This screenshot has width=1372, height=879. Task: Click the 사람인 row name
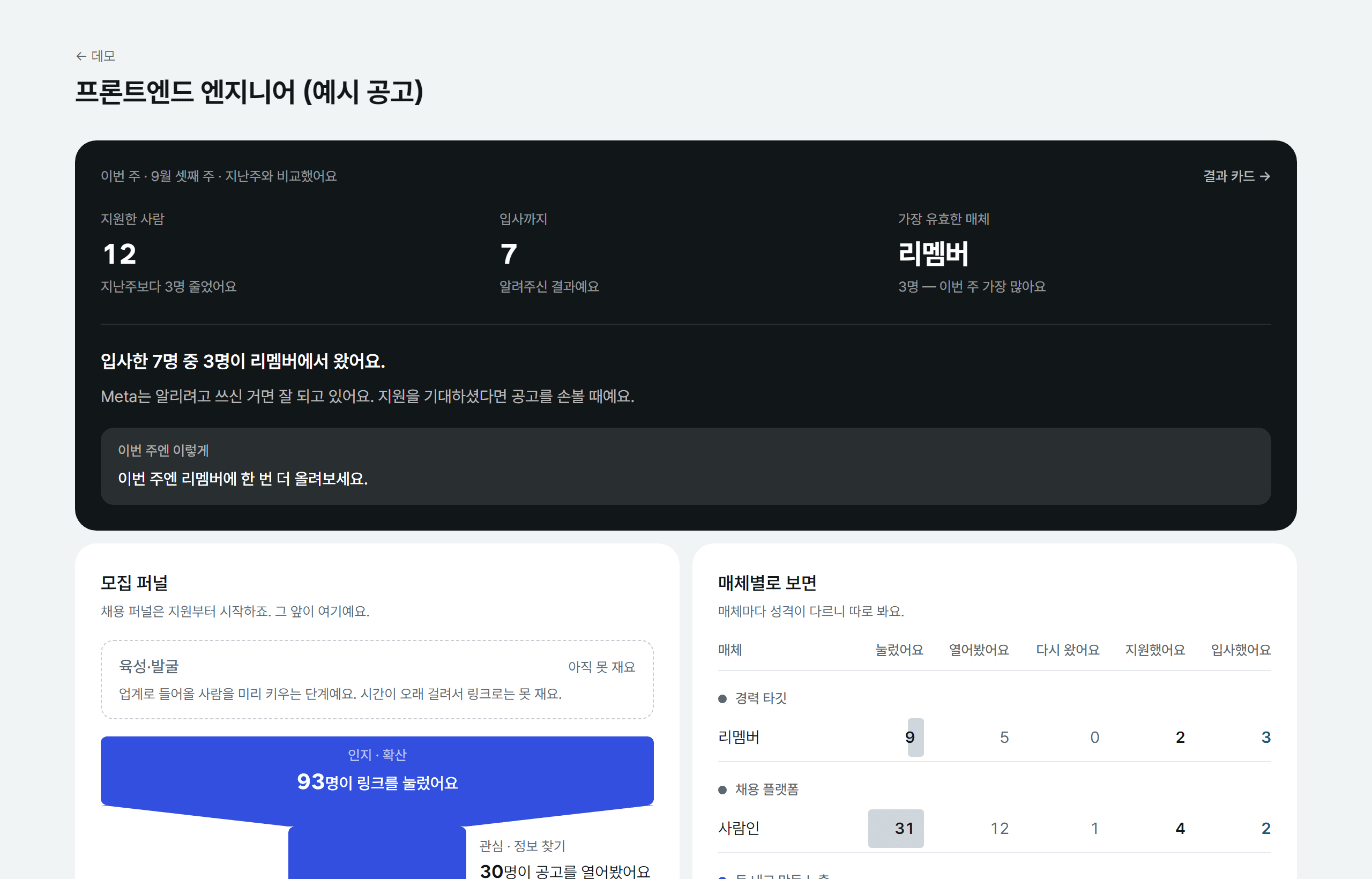[739, 828]
